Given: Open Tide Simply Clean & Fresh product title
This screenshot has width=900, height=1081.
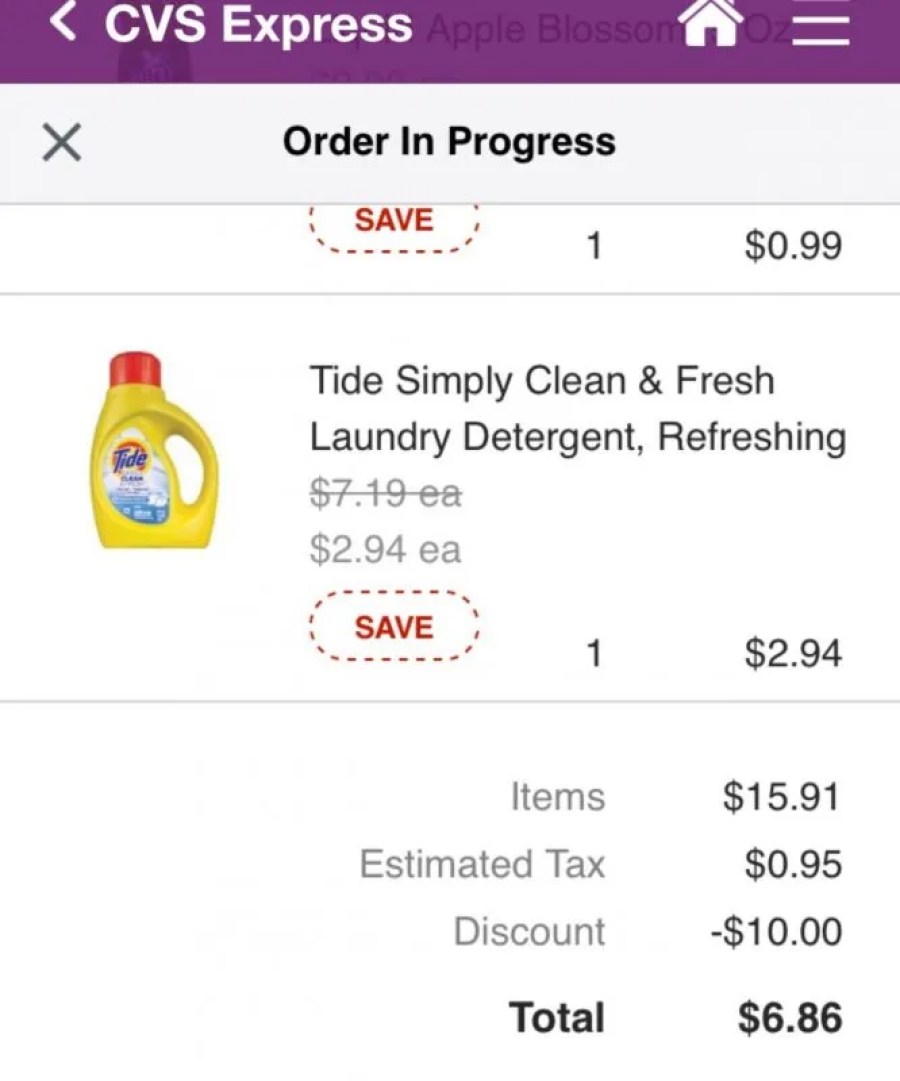Looking at the screenshot, I should (x=577, y=408).
